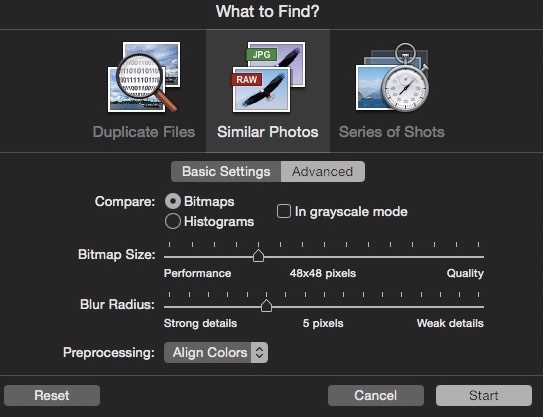Click the Align Colors dropdown arrows

[x=259, y=353]
